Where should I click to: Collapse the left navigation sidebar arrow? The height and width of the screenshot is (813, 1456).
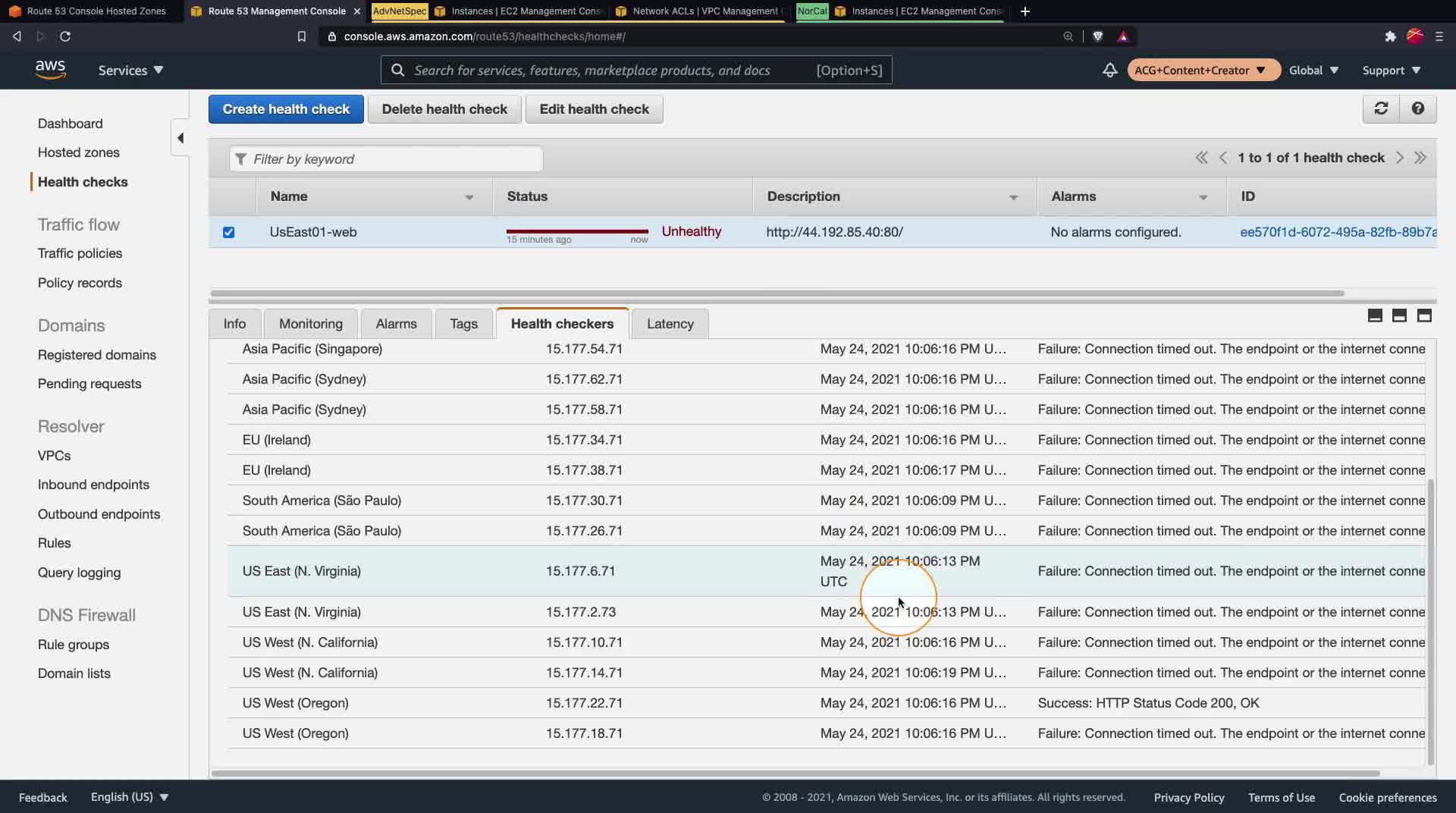tap(180, 138)
